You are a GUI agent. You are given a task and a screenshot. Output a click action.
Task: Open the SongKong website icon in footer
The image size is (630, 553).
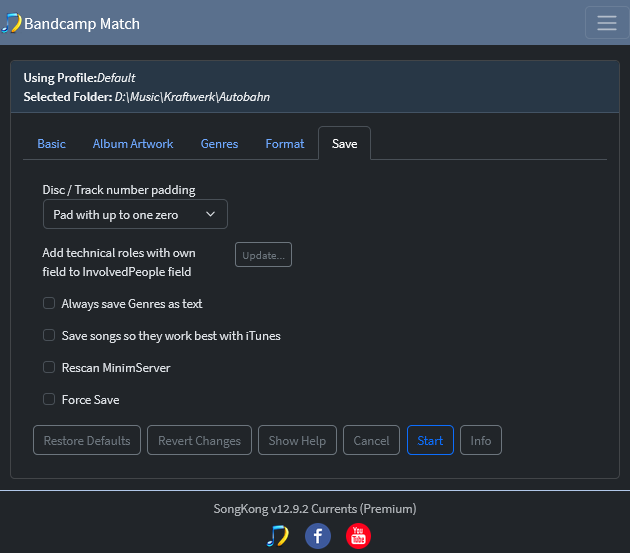pos(278,536)
